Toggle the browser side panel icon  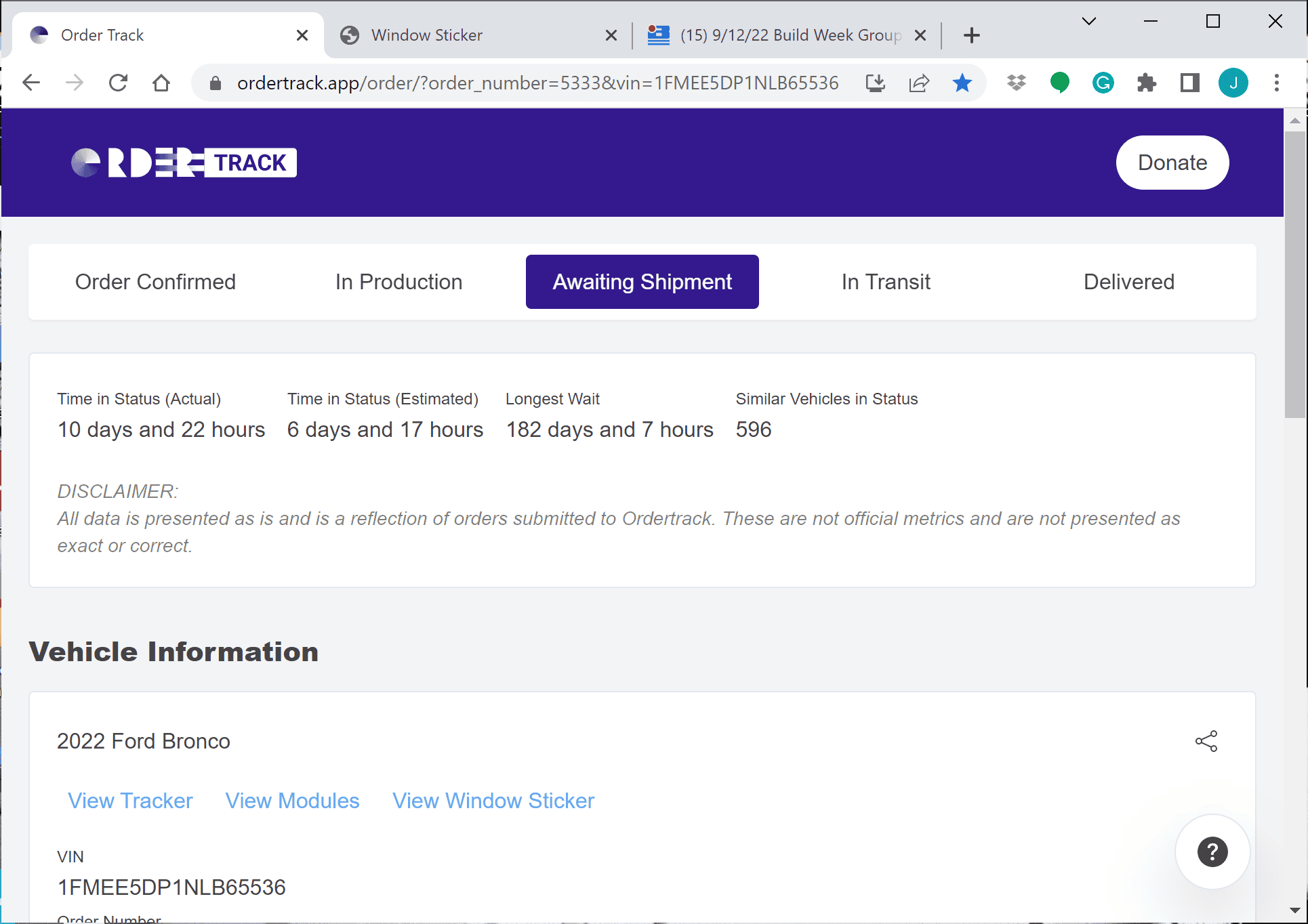(1189, 83)
